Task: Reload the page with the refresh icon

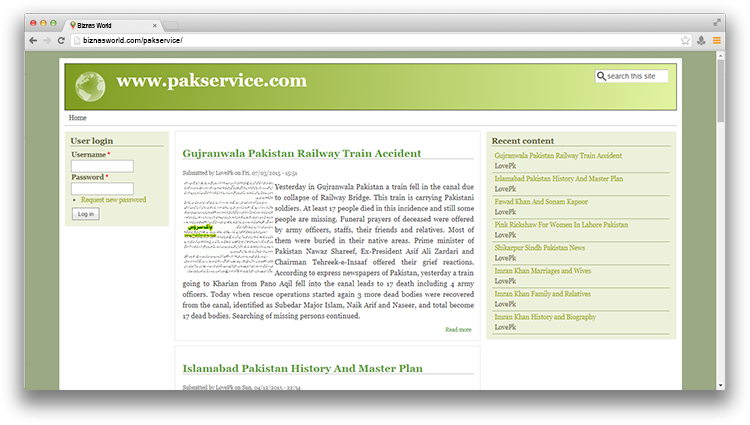Action: (61, 40)
